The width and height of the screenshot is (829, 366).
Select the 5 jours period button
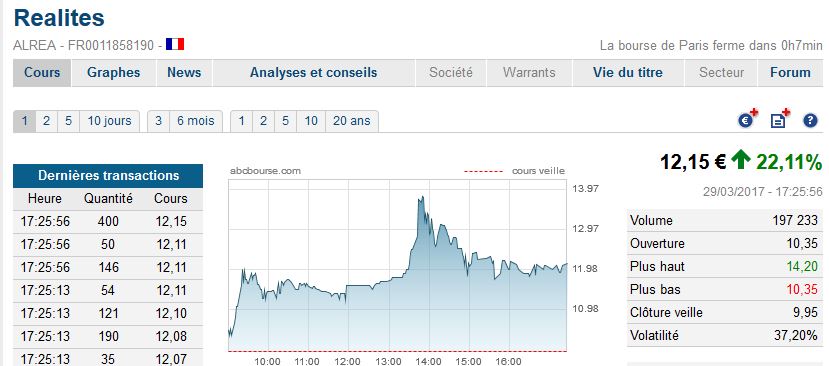click(x=68, y=121)
